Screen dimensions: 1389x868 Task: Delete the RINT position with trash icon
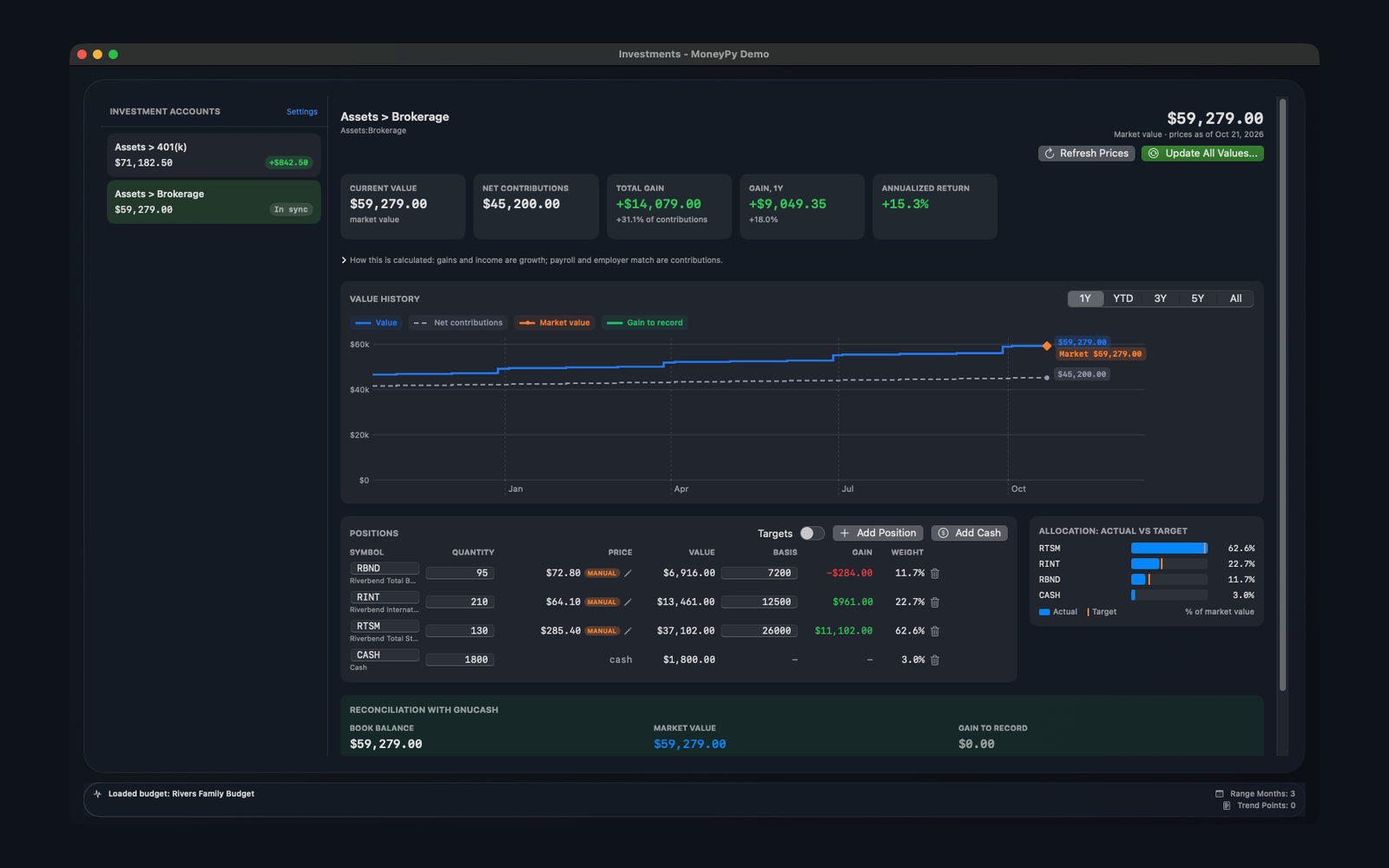tap(935, 602)
